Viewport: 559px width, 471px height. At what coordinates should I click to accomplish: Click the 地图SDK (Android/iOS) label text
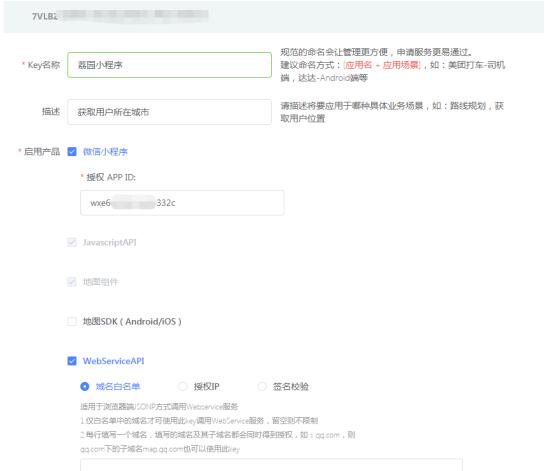pos(132,322)
